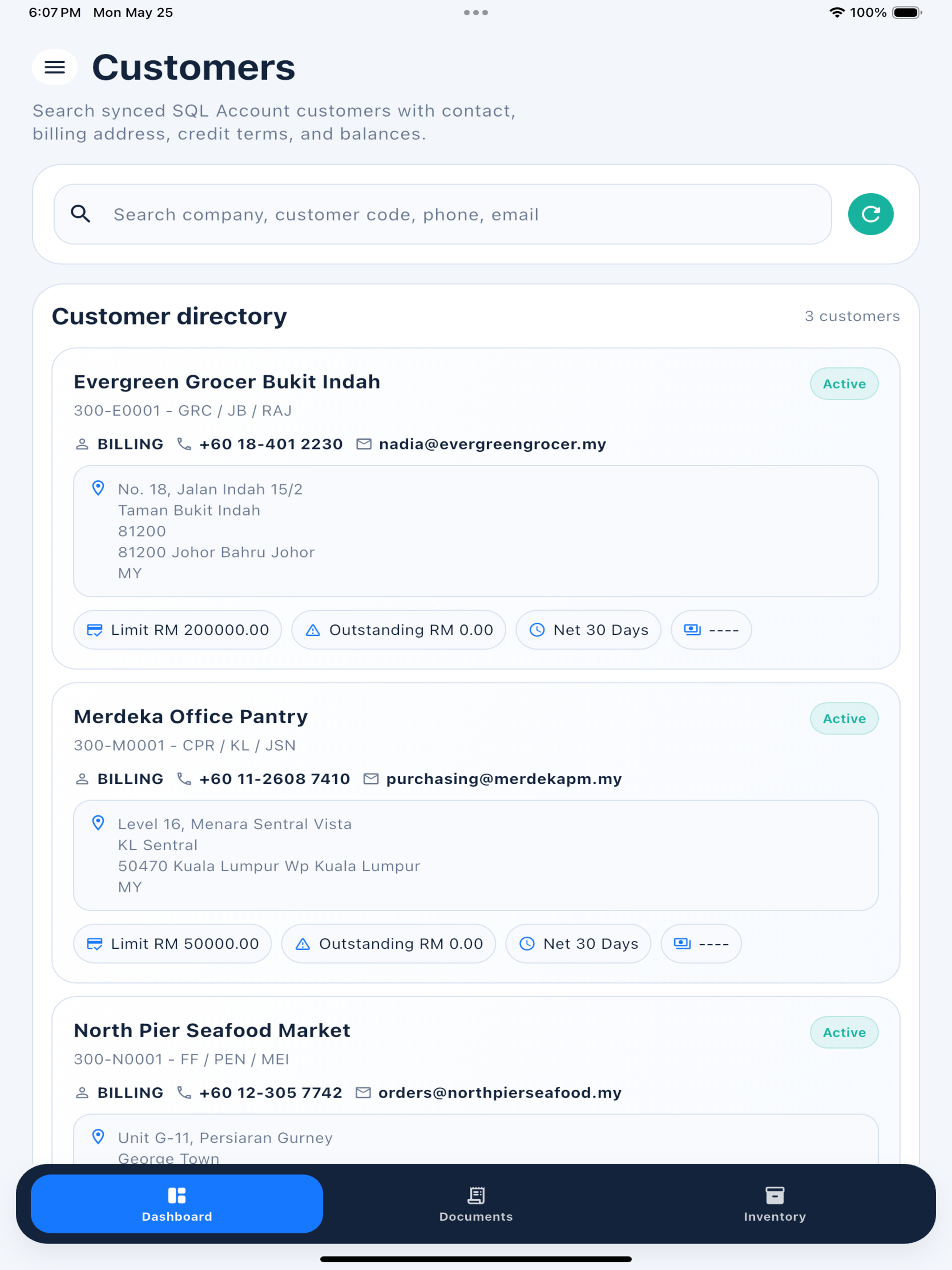Select the Limit RM 50000.00 chip
Viewport: 952px width, 1270px height.
[172, 944]
